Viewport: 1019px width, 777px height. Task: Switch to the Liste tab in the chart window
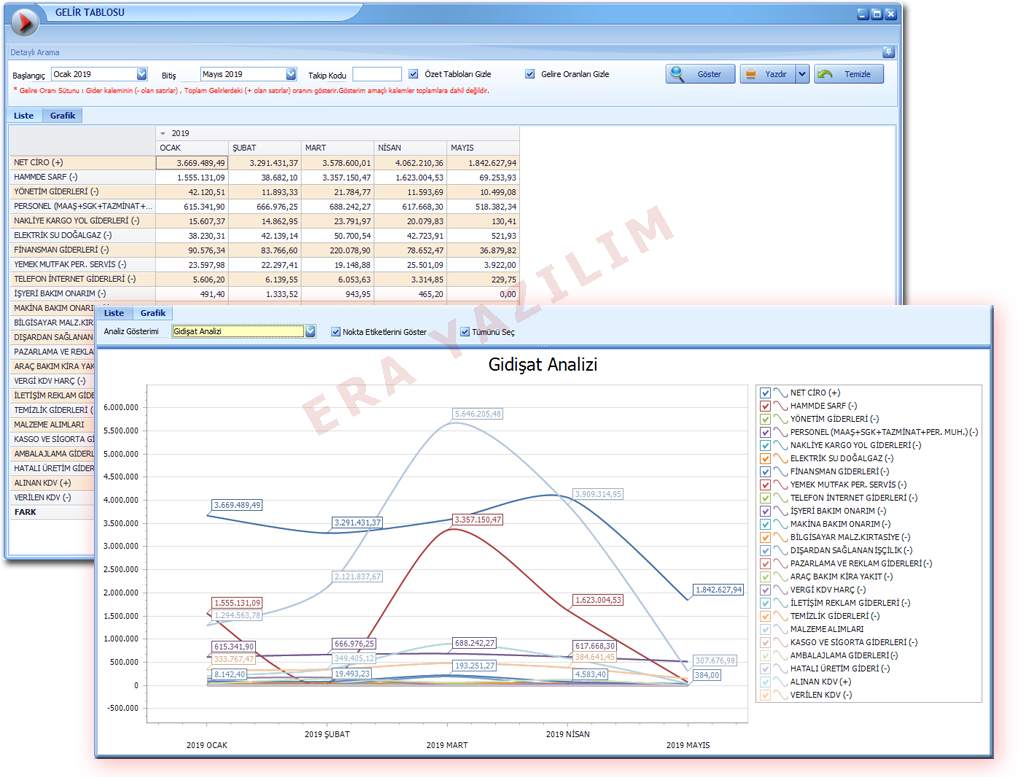pyautogui.click(x=114, y=313)
